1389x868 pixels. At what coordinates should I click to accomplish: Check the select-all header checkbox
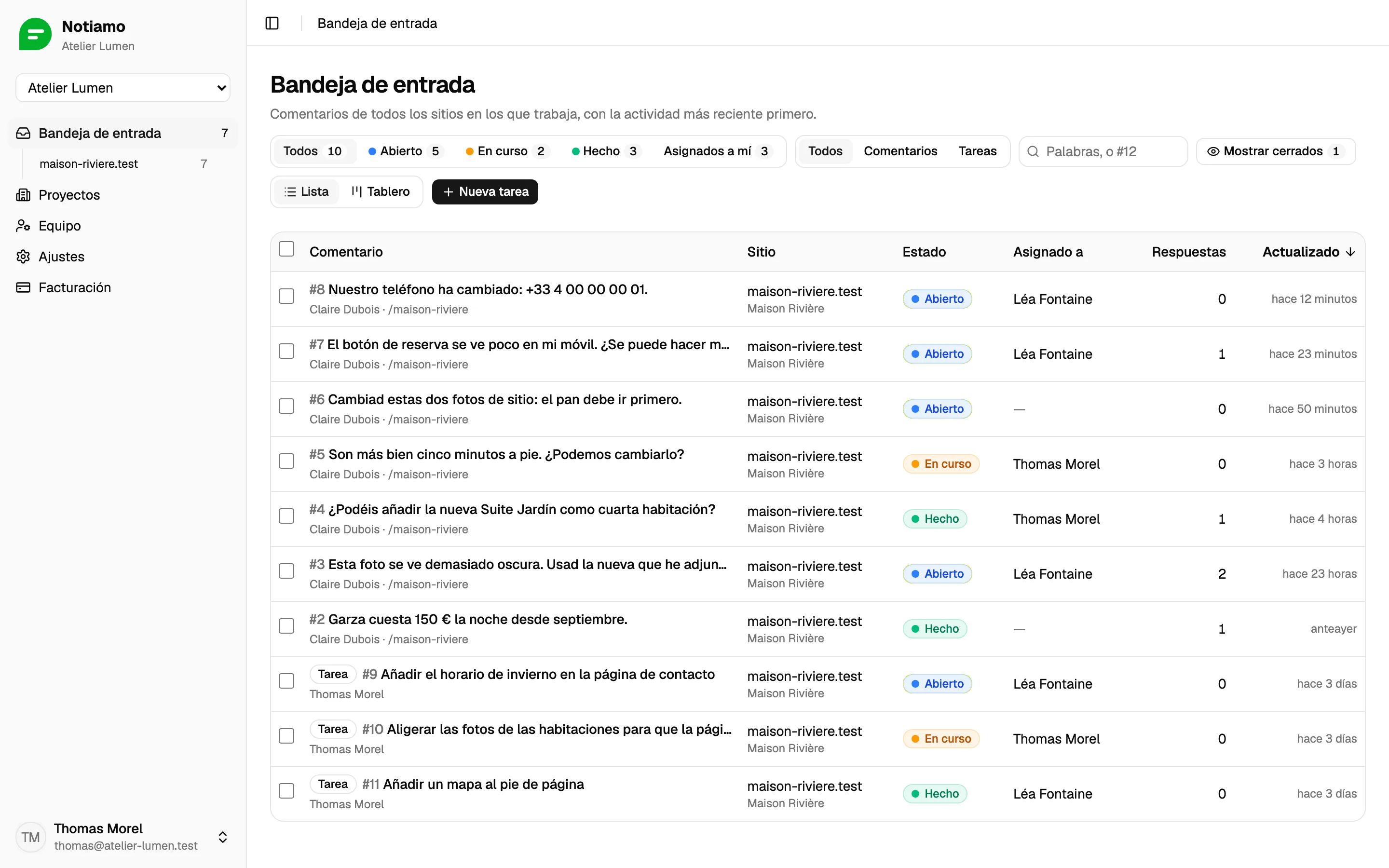pos(286,249)
